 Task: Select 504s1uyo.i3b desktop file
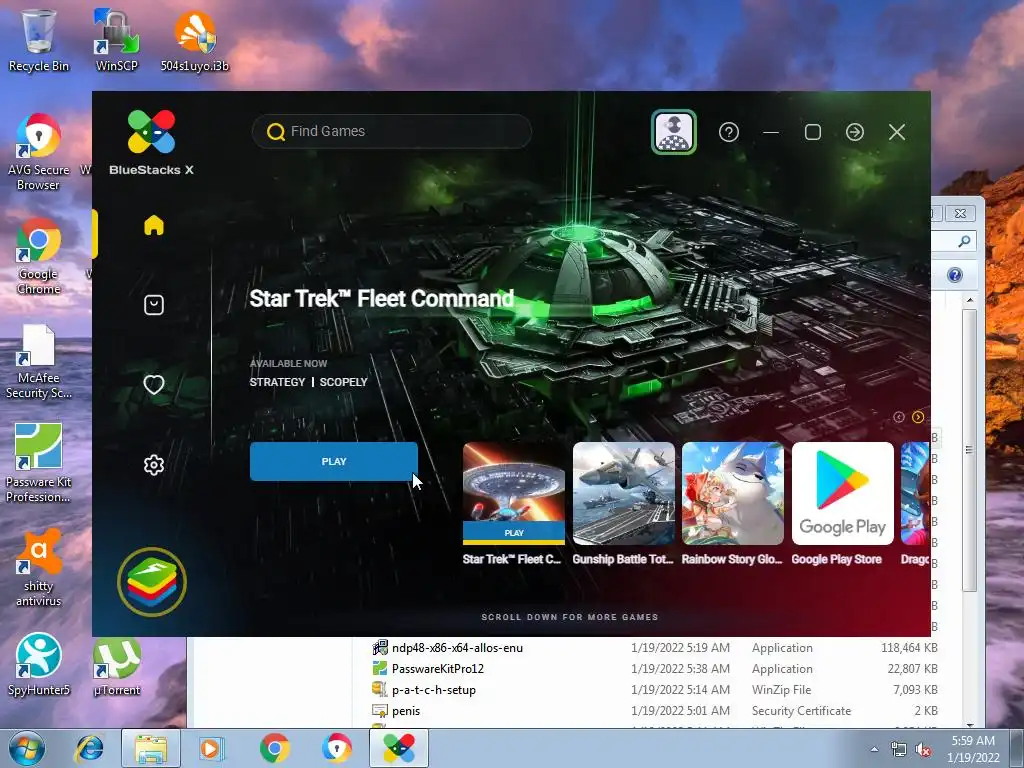coord(195,40)
